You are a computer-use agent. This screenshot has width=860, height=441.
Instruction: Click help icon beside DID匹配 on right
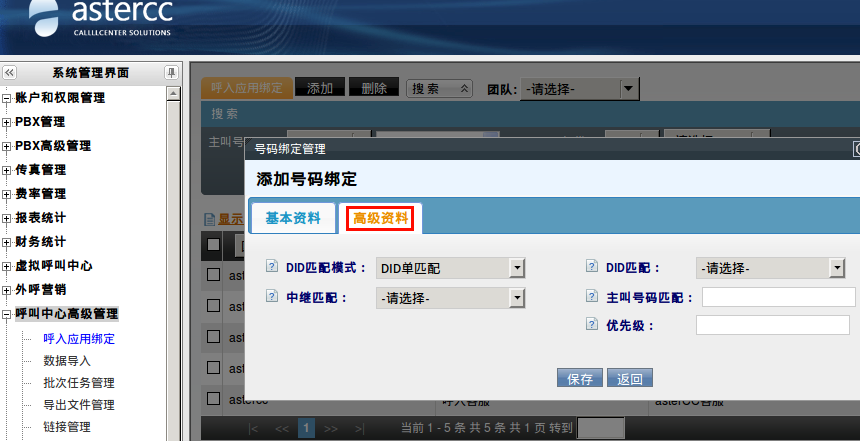592,268
